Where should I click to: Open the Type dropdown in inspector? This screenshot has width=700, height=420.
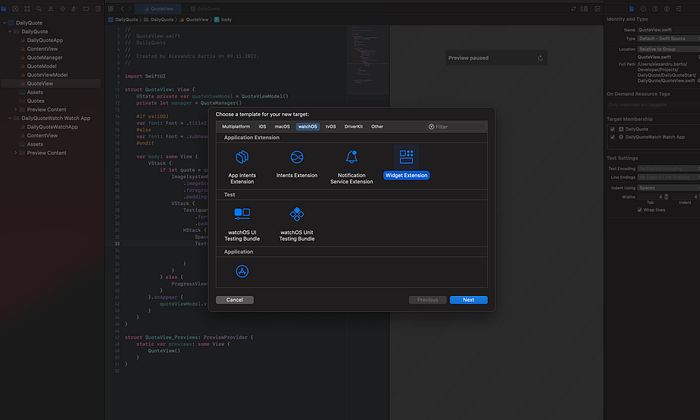[x=668, y=38]
